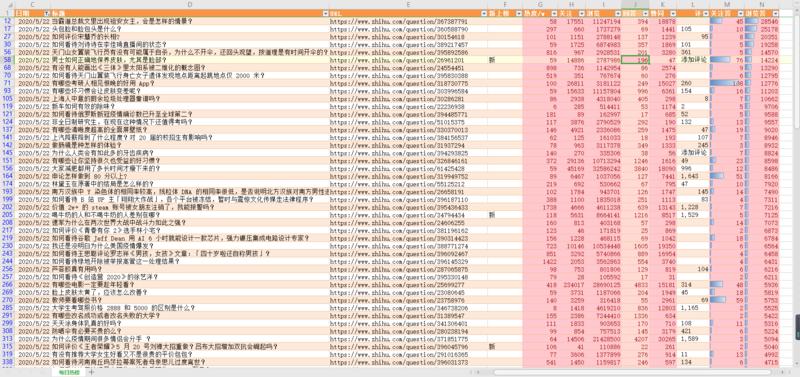This screenshot has width=800, height=377.
Task: Select row 12 header
Action: click(x=8, y=21)
